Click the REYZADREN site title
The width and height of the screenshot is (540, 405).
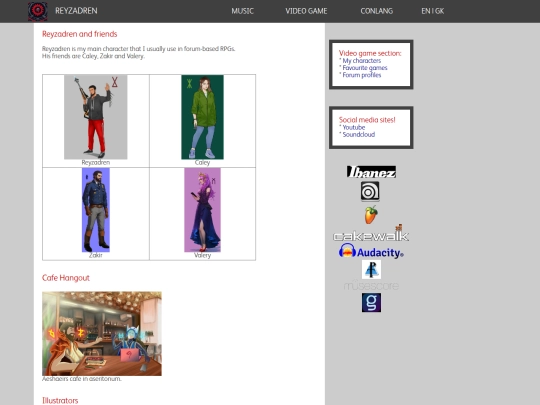(x=76, y=11)
